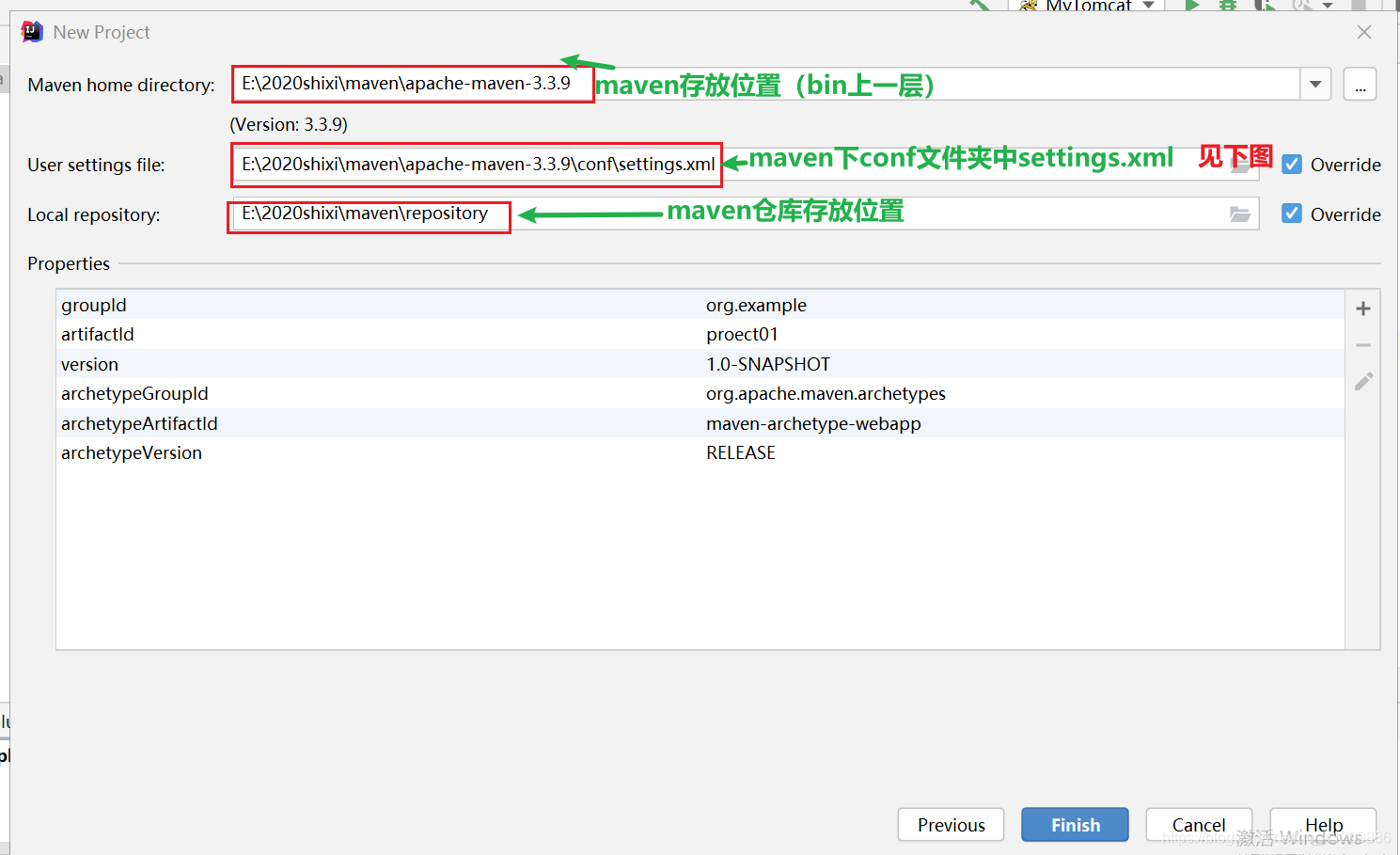This screenshot has height=855, width=1400.
Task: Open folder browser for User settings file
Action: coord(1240,166)
